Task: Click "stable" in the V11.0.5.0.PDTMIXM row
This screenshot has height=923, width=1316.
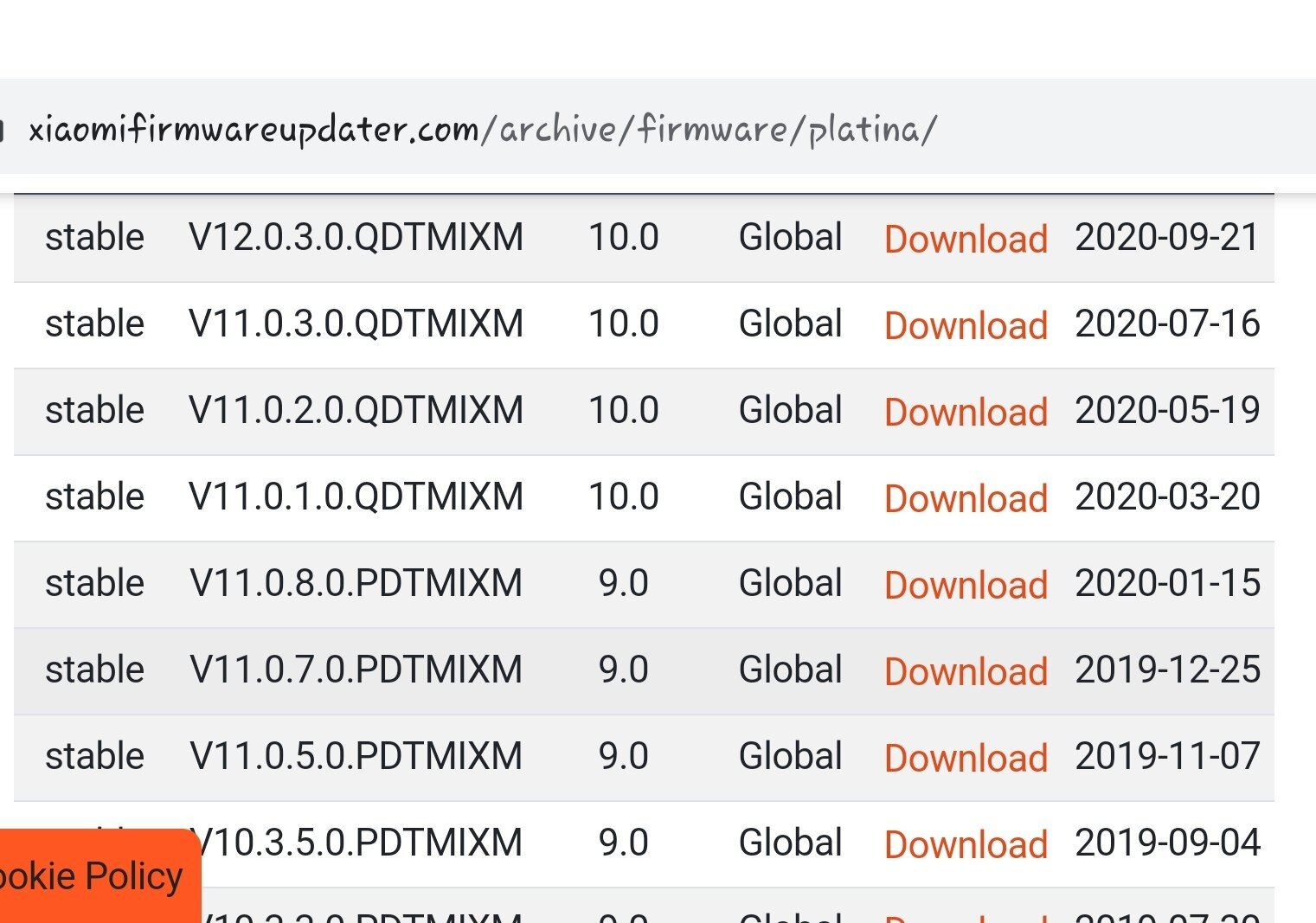Action: (x=94, y=756)
